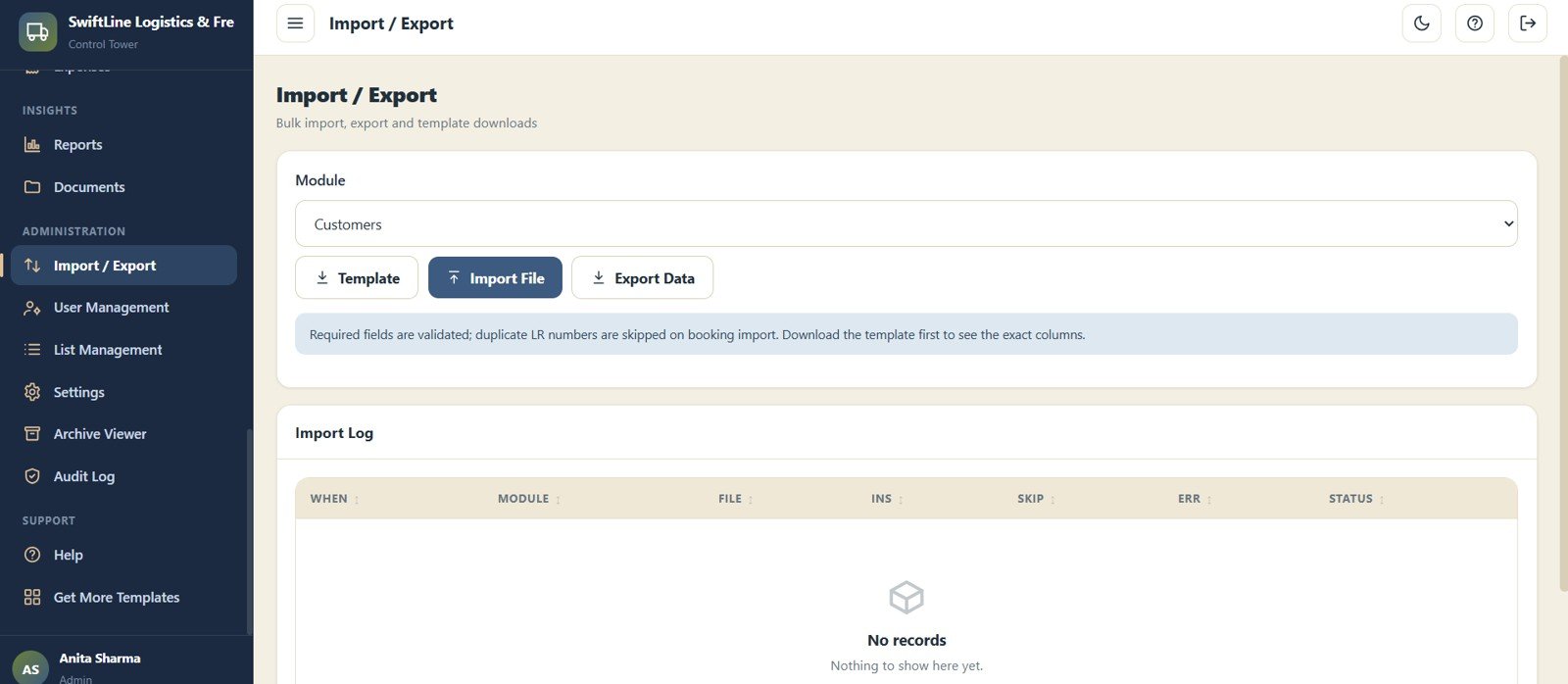1568x684 pixels.
Task: Switch to dark mode moon icon
Action: pos(1422,24)
